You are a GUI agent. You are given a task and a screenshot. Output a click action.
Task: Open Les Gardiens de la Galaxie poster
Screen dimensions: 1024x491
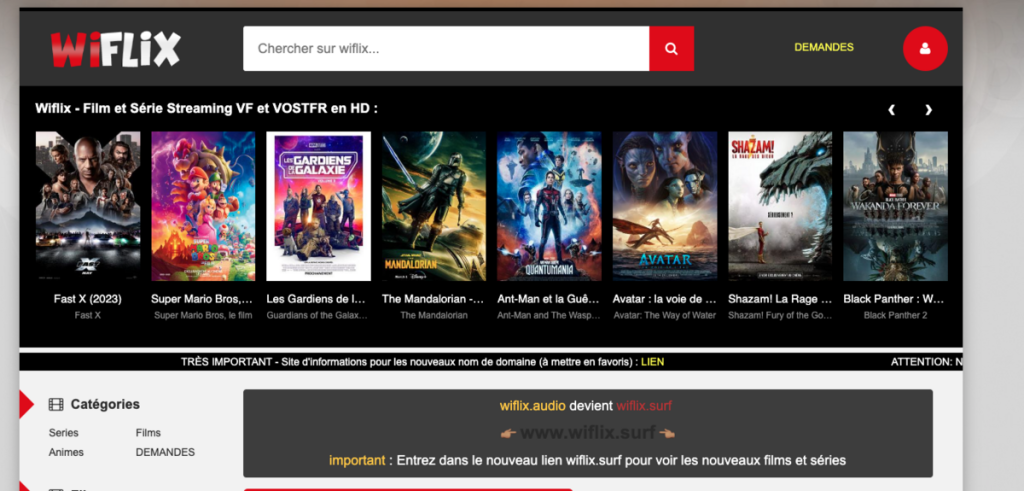319,206
